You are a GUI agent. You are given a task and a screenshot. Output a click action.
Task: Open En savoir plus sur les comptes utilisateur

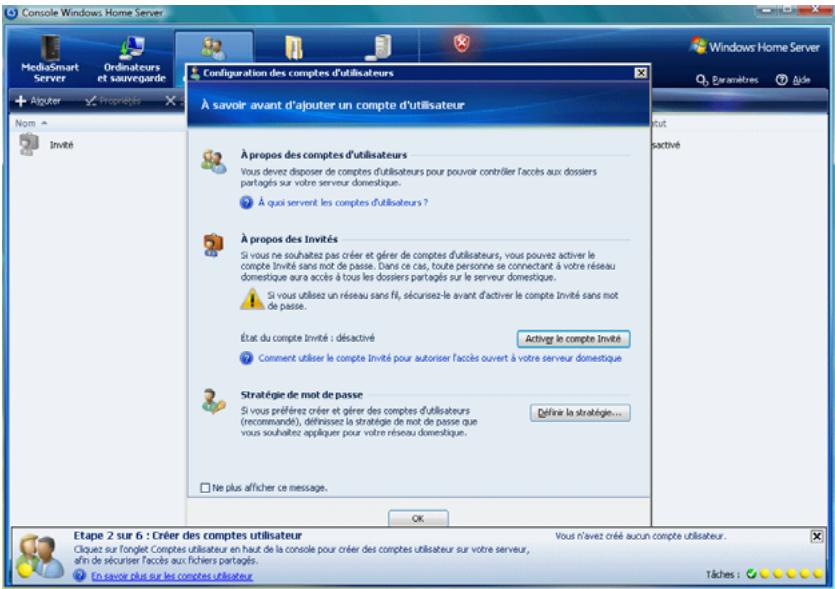pyautogui.click(x=171, y=576)
